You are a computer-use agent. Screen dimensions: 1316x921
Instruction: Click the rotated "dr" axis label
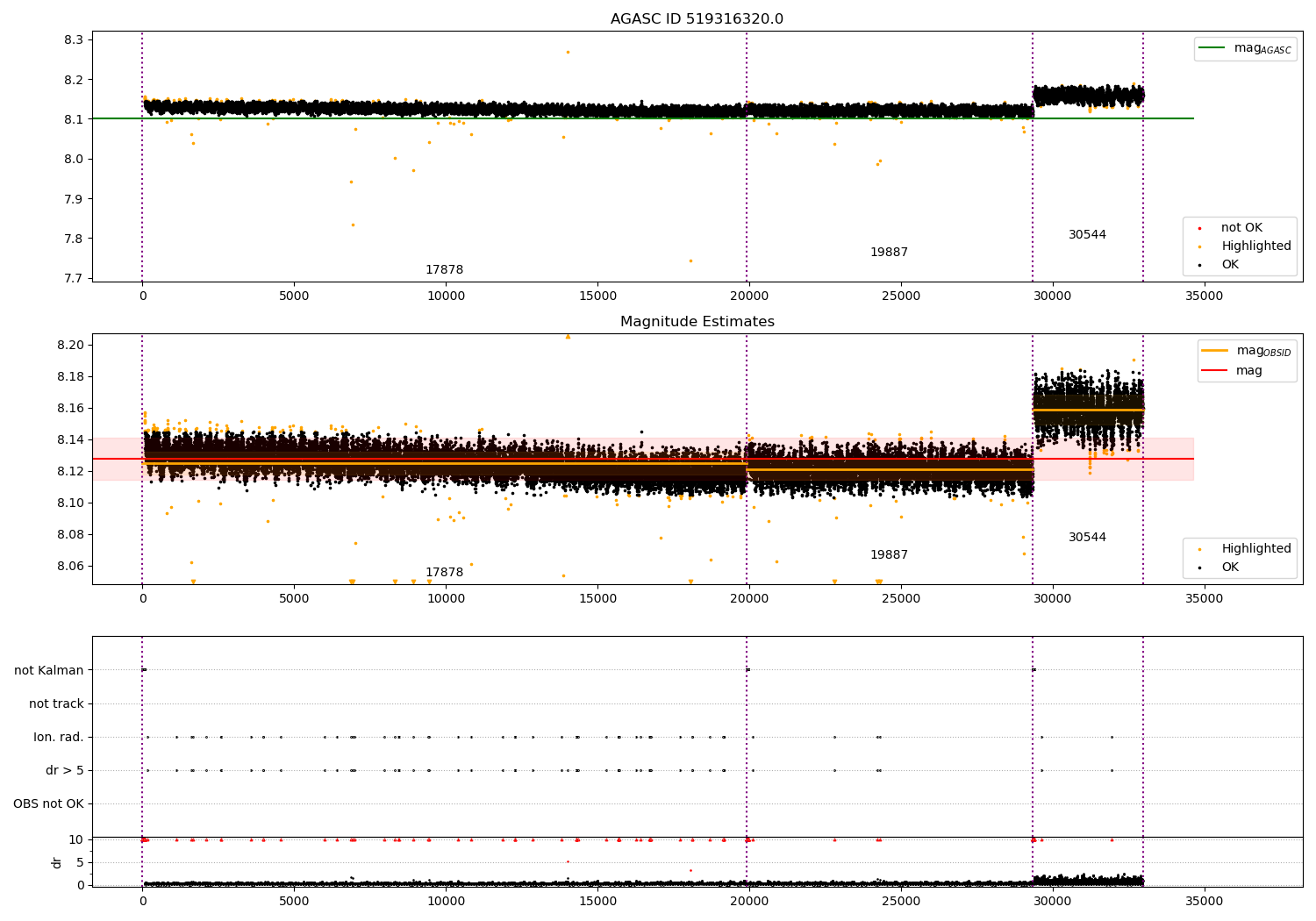(x=57, y=862)
